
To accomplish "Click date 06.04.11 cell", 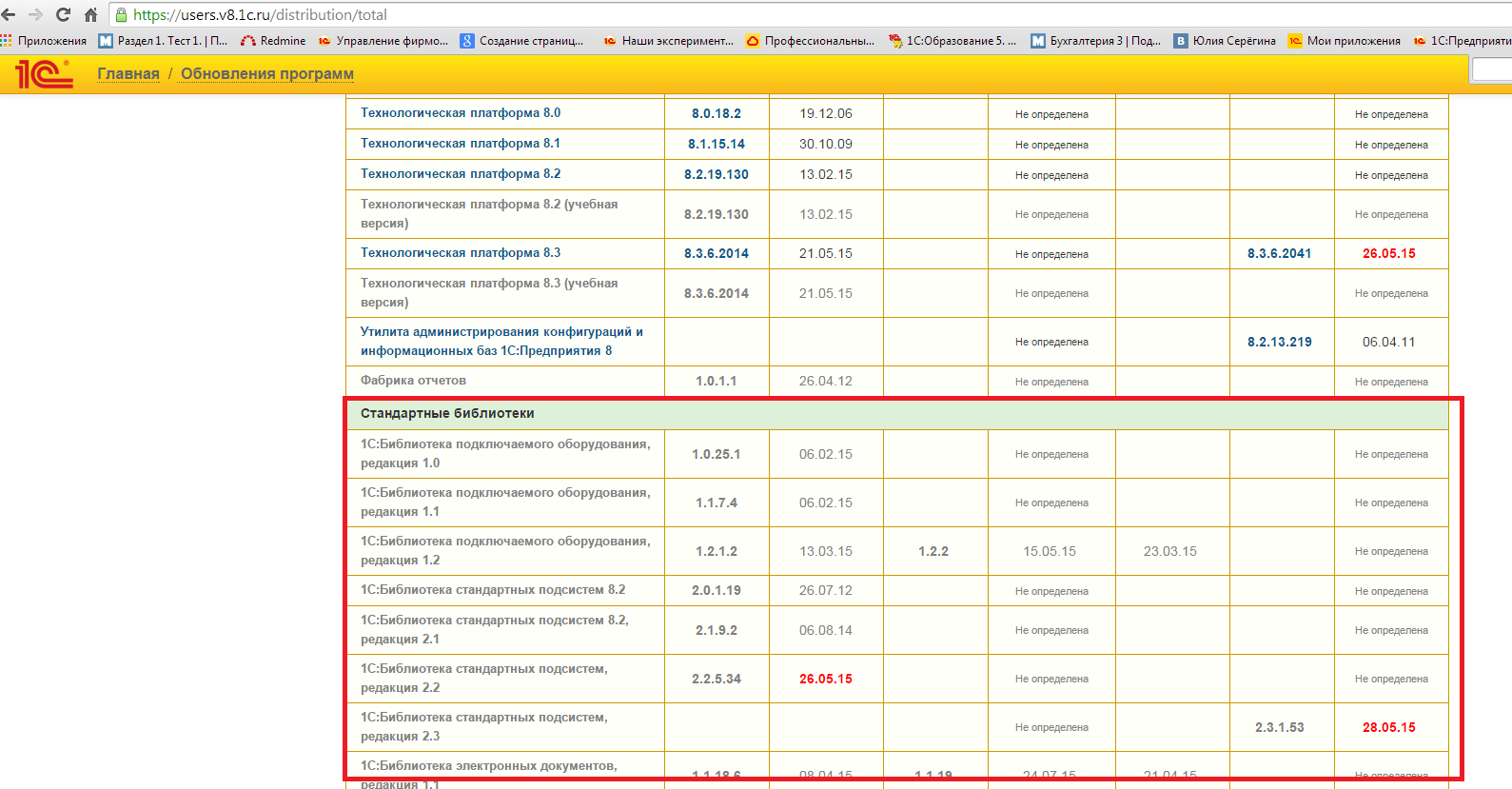I will coord(1389,343).
